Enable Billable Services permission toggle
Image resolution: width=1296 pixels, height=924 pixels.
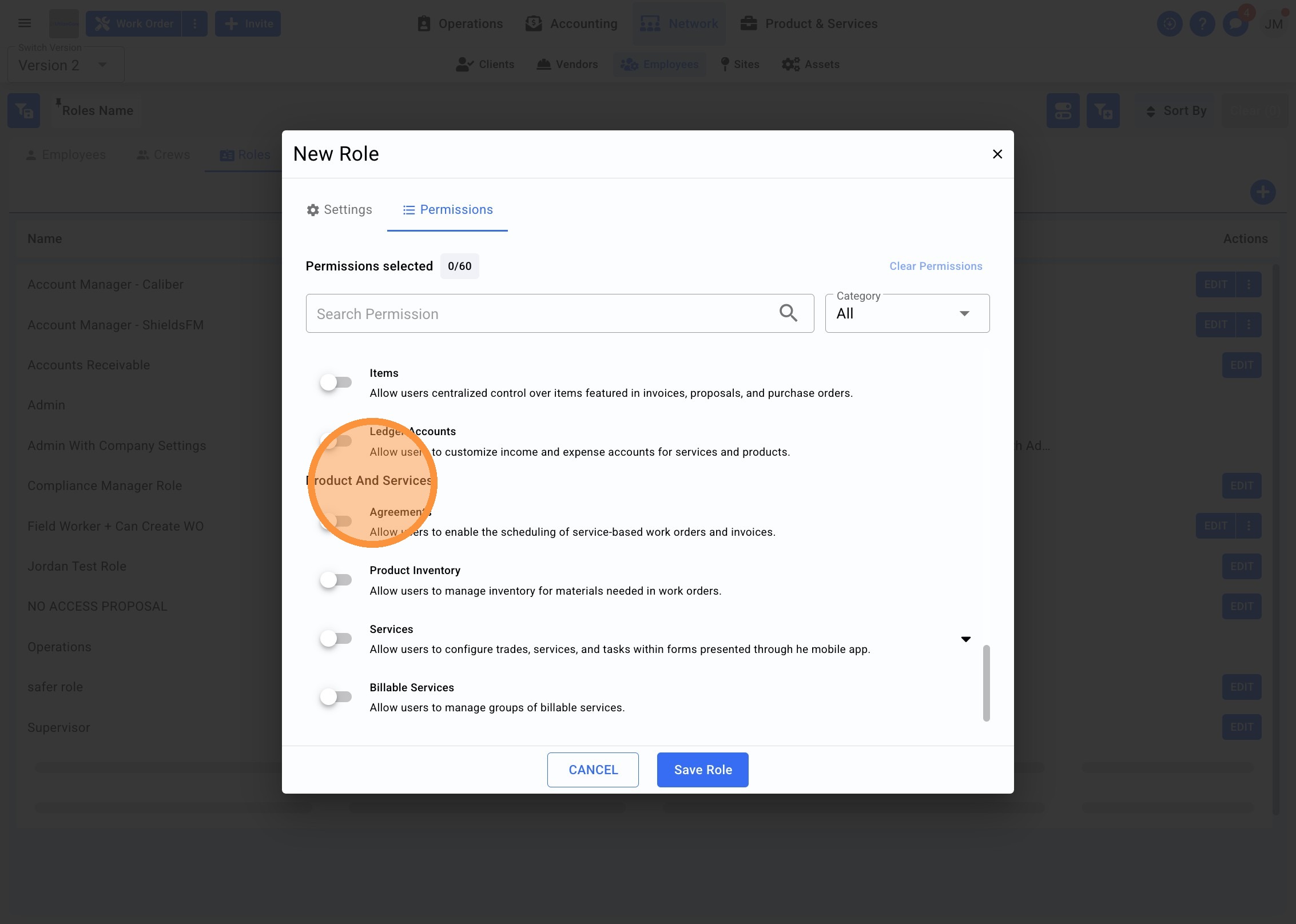pyautogui.click(x=336, y=697)
